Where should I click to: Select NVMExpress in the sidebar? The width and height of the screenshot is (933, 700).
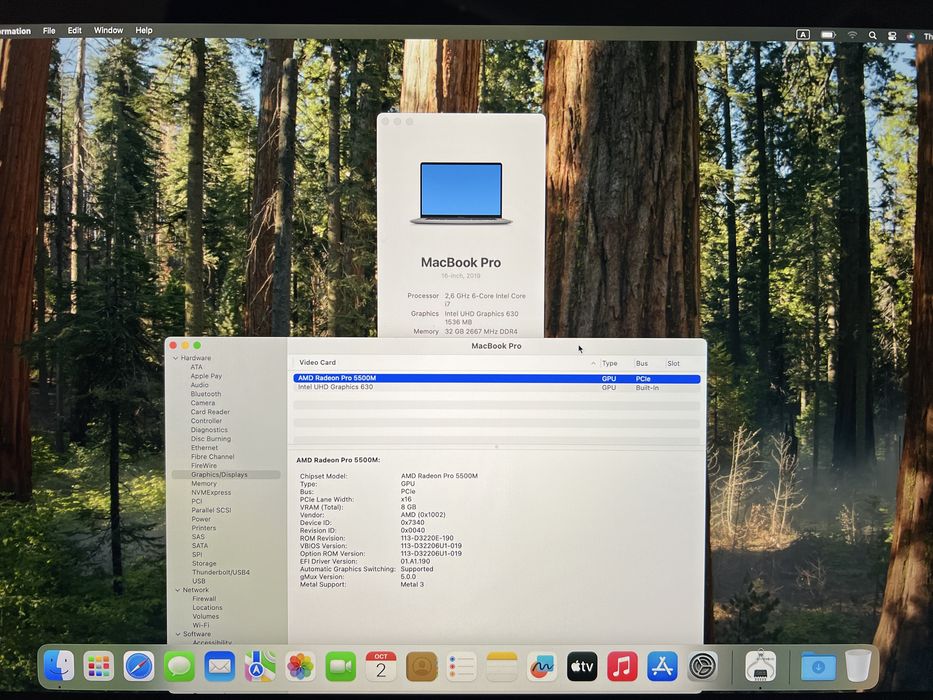(x=211, y=492)
